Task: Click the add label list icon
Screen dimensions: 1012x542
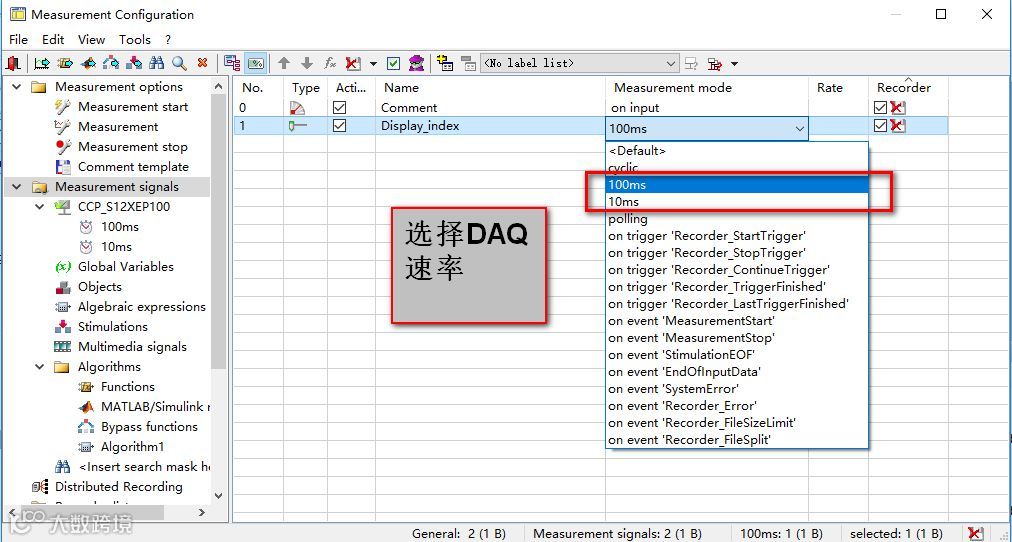Action: (x=445, y=63)
